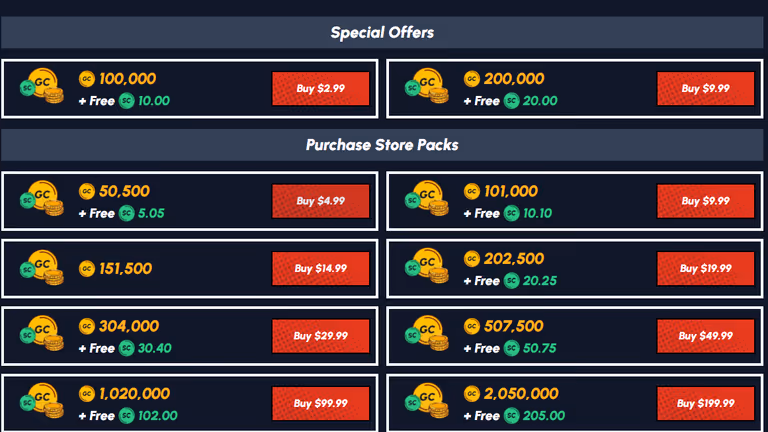Click the coin stack icon beside 151,500

(x=42, y=267)
